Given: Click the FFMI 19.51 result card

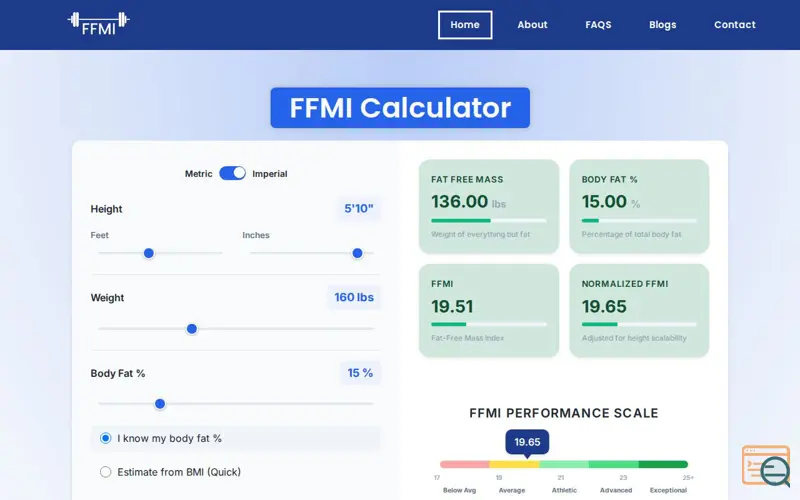Looking at the screenshot, I should [x=489, y=311].
